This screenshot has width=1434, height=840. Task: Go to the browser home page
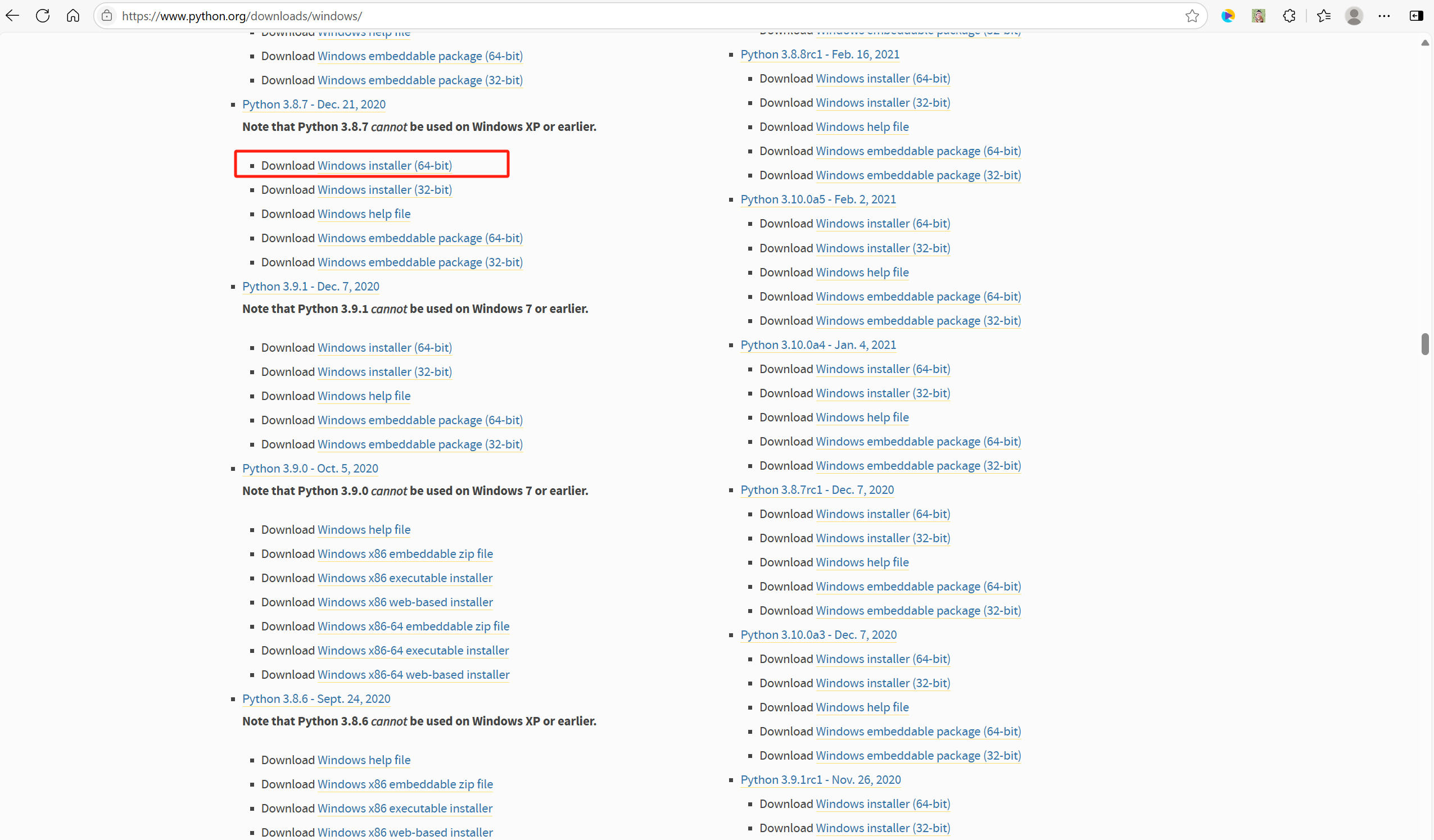tap(73, 16)
